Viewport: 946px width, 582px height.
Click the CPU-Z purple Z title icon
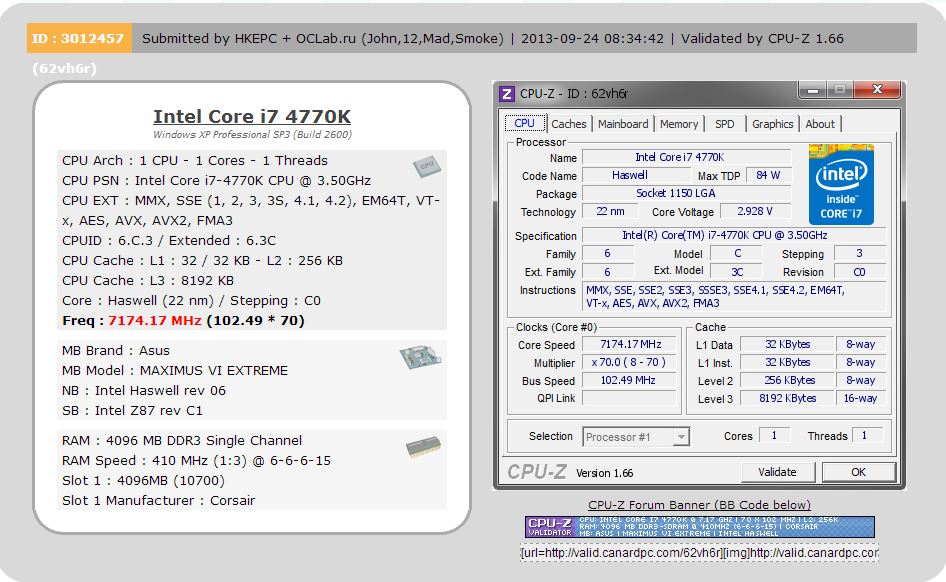[507, 93]
